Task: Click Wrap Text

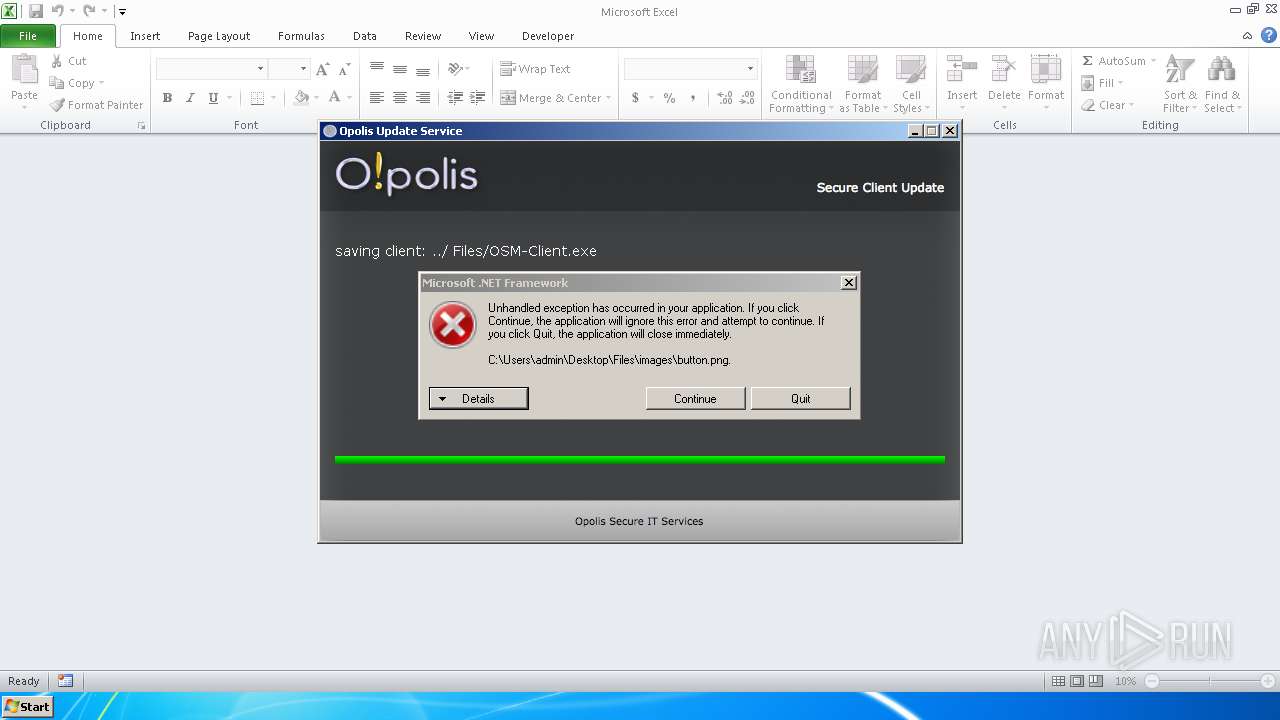Action: coord(535,69)
